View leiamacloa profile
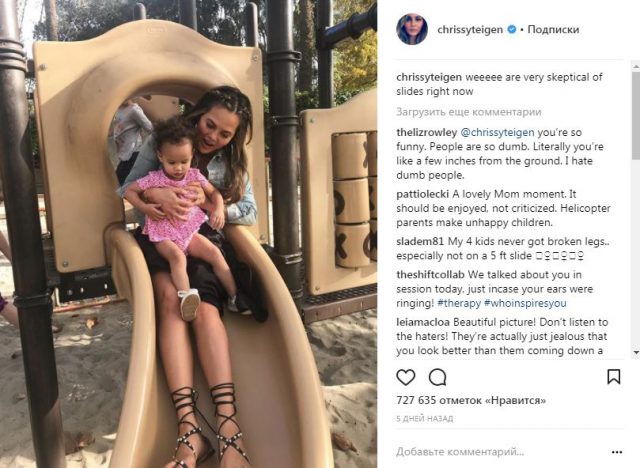 (x=423, y=322)
